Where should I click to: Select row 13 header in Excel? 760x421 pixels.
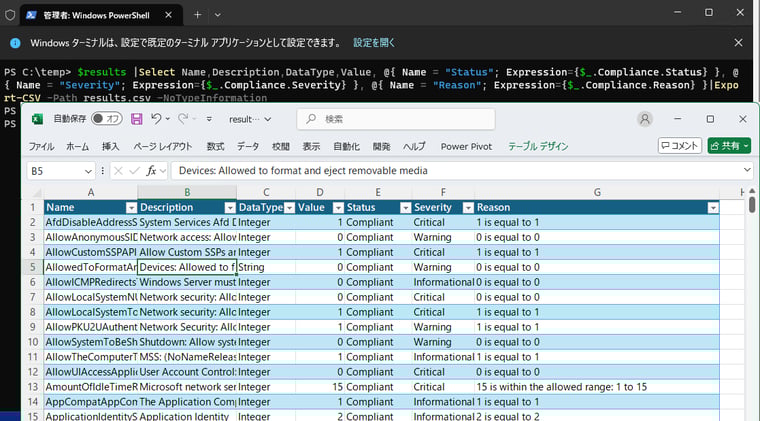pos(32,387)
